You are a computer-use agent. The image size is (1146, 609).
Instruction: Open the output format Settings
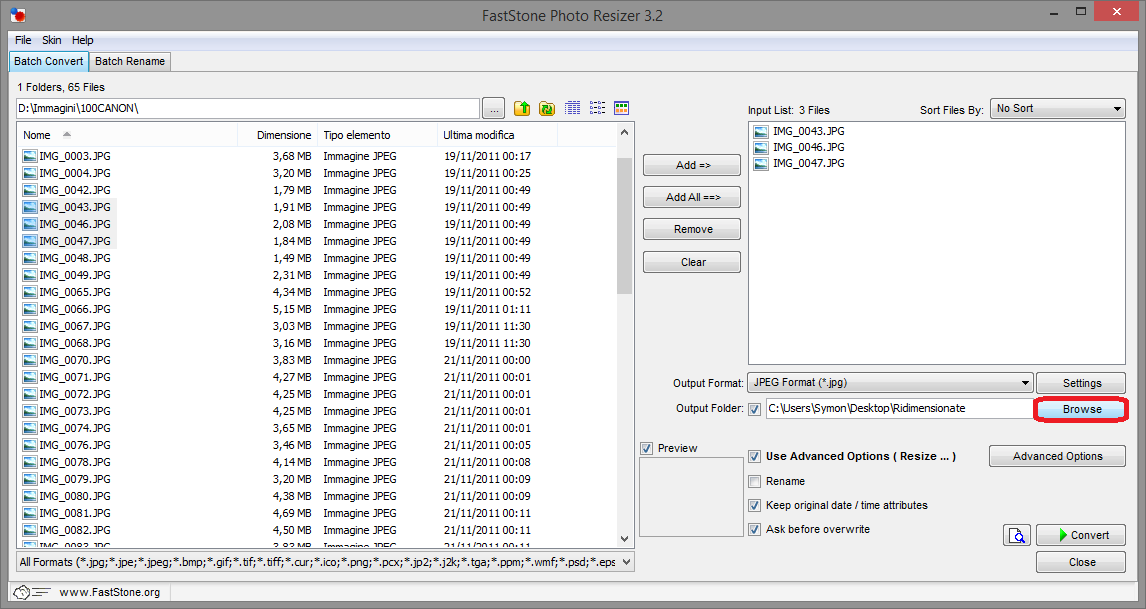pyautogui.click(x=1081, y=383)
